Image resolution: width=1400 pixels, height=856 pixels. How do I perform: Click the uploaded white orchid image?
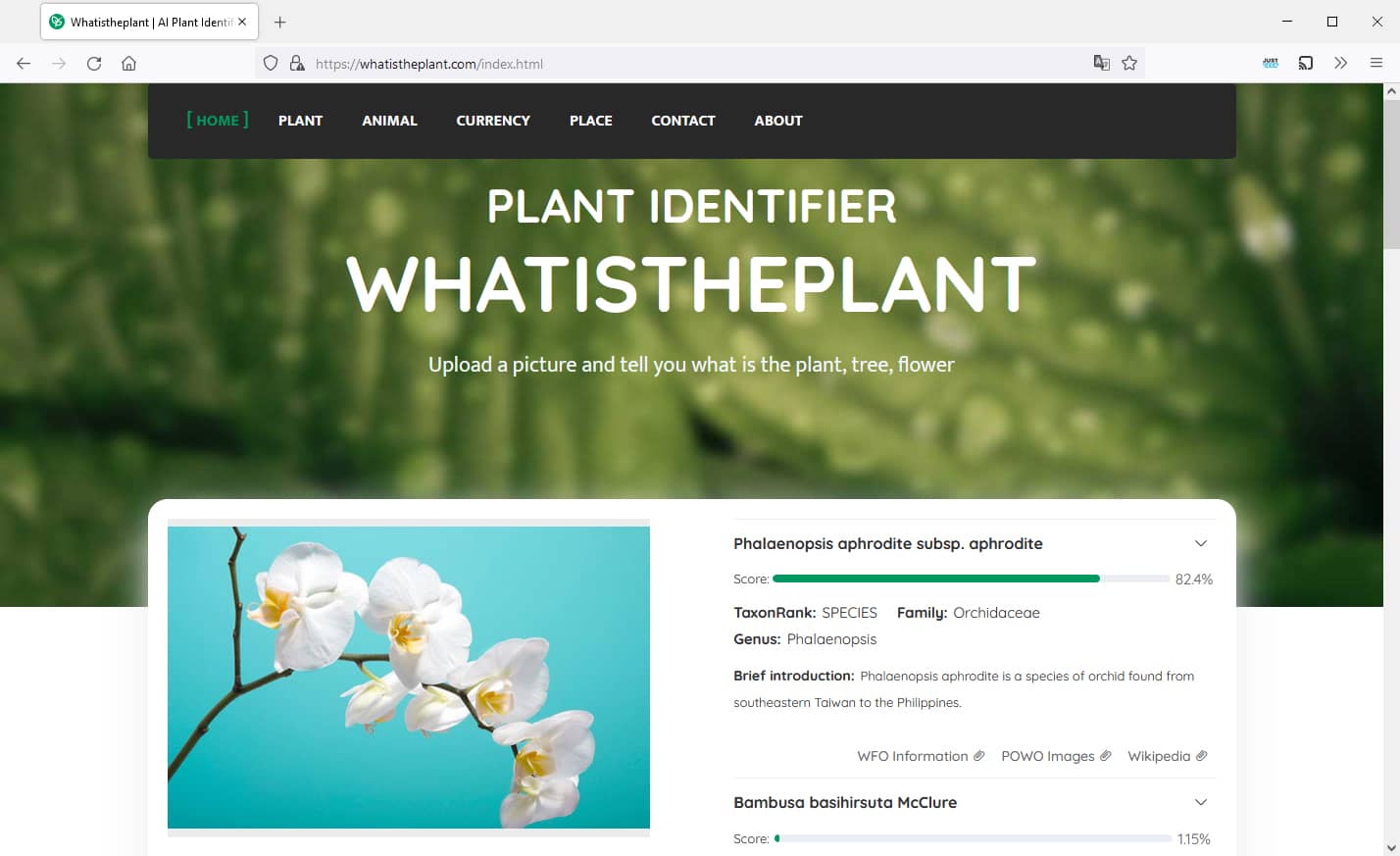[x=409, y=678]
